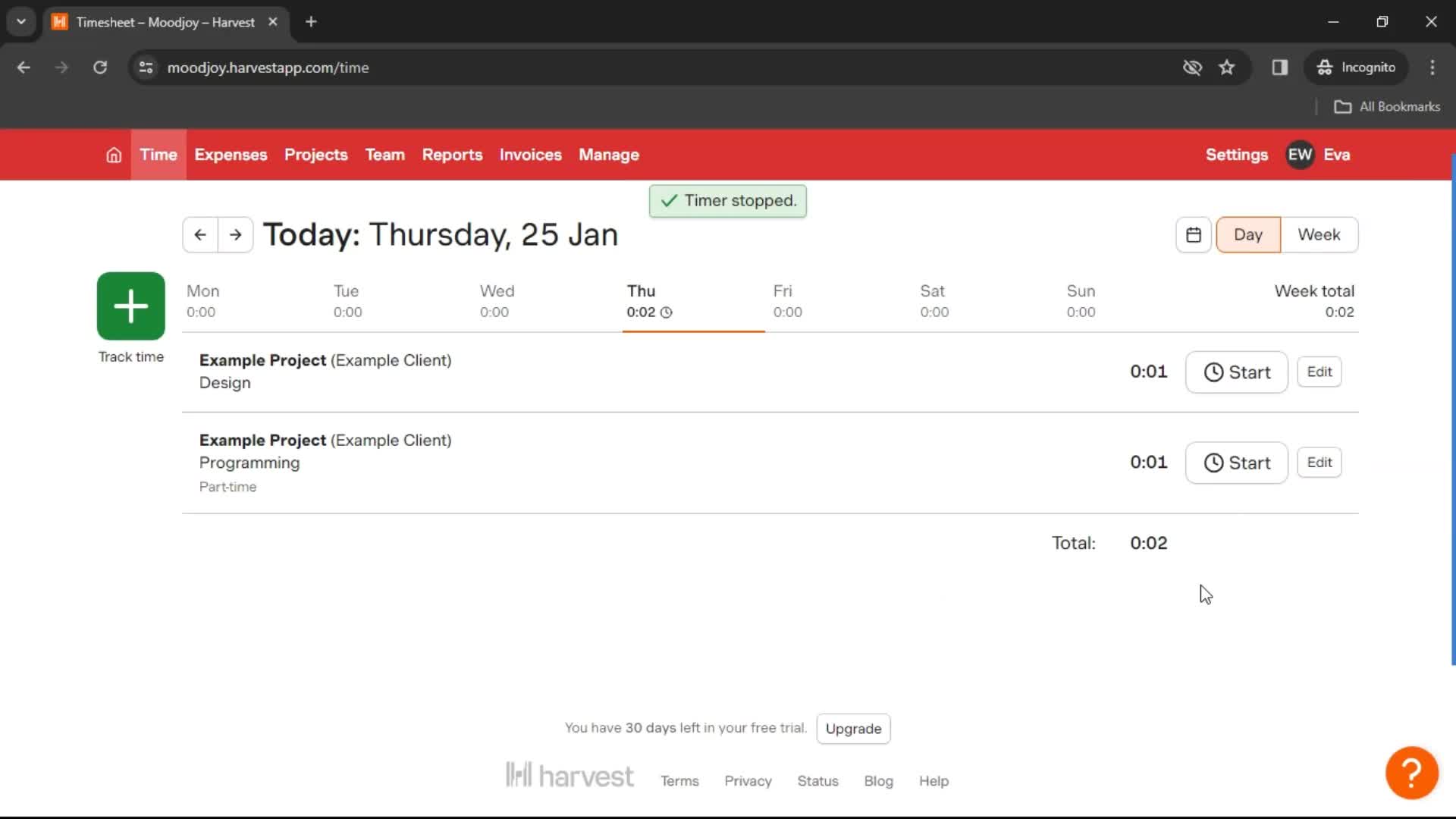The image size is (1456, 819).
Task: Open the Eva user menu
Action: [1336, 155]
